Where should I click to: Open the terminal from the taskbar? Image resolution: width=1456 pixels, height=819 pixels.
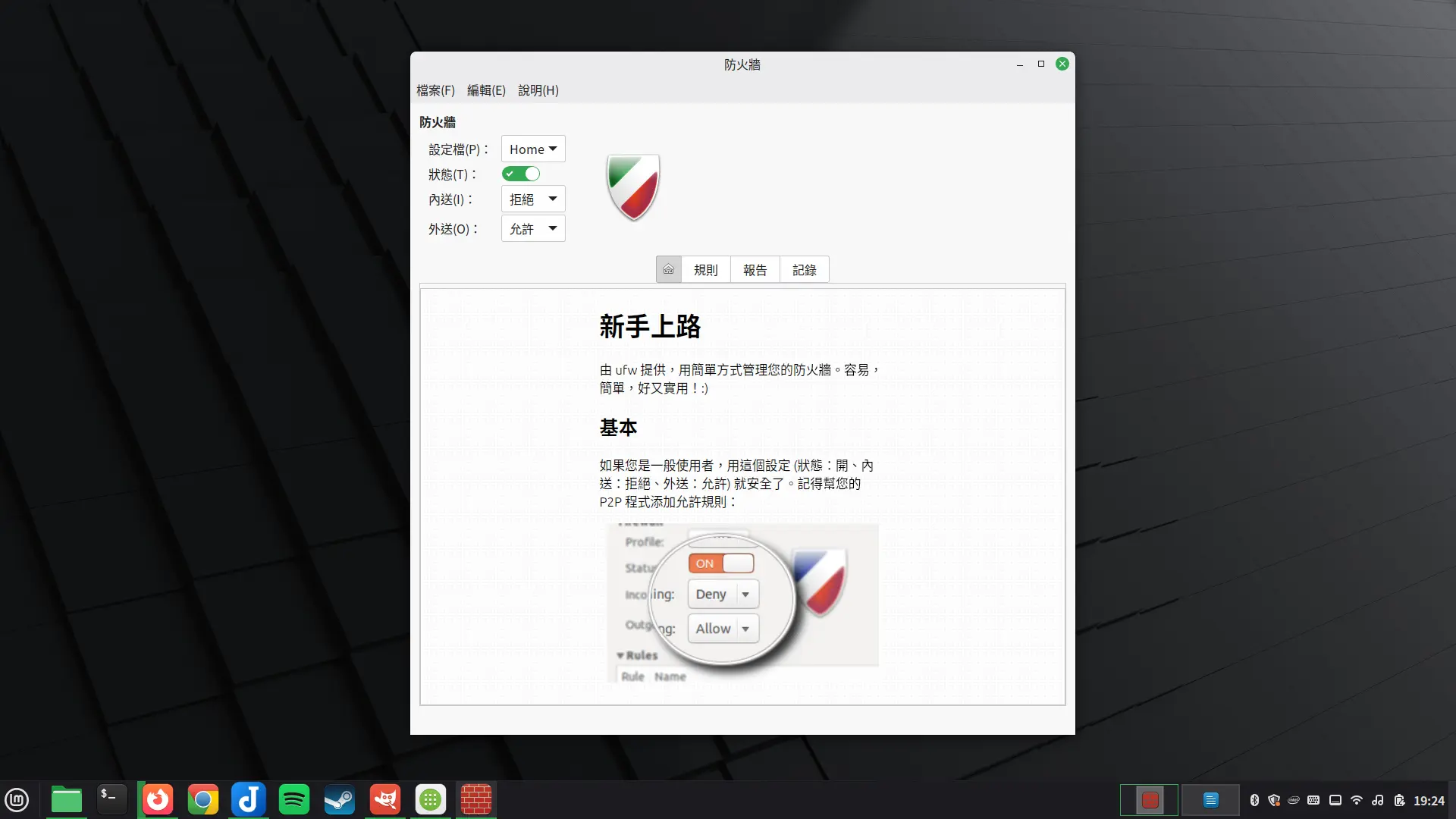click(x=111, y=799)
